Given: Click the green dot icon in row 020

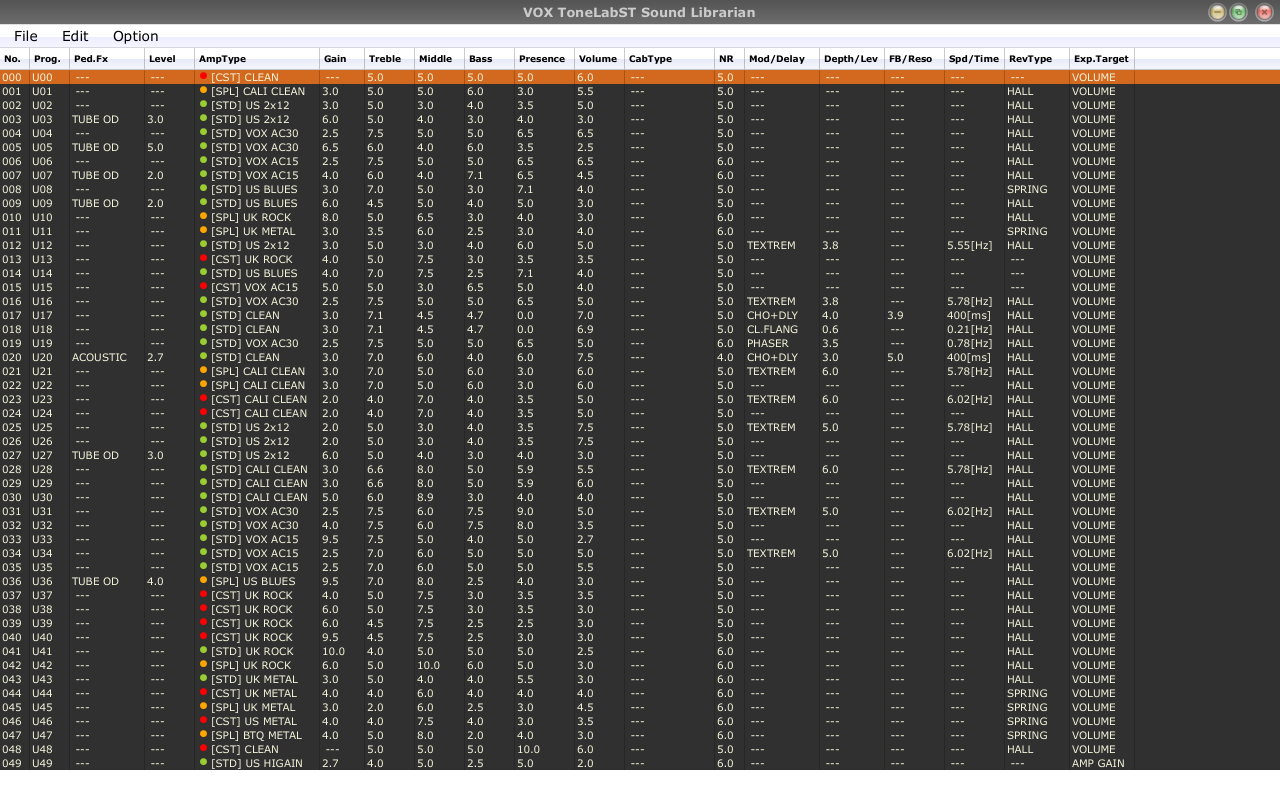Looking at the screenshot, I should [204, 356].
